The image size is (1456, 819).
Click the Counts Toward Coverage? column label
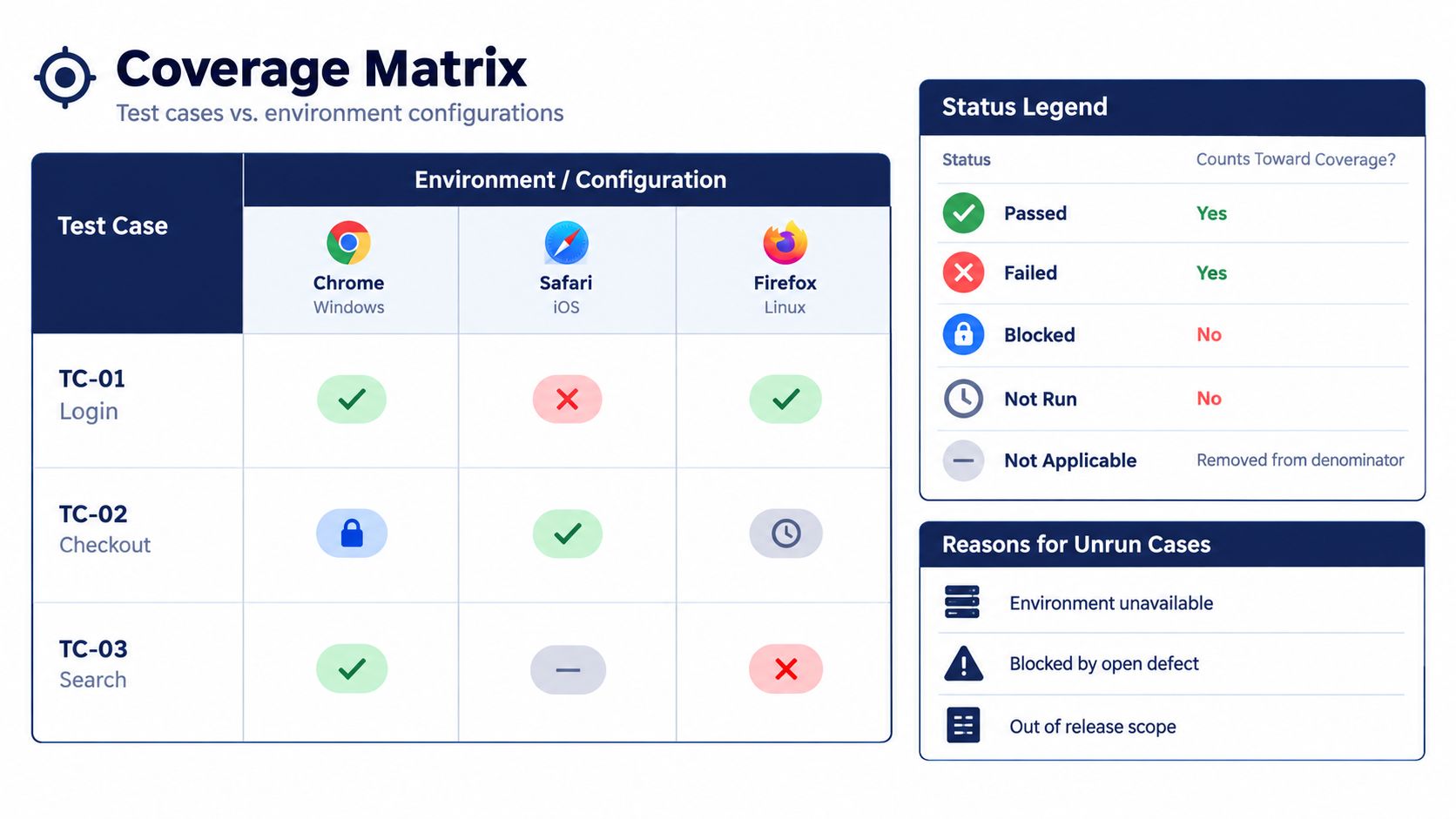(x=1296, y=159)
